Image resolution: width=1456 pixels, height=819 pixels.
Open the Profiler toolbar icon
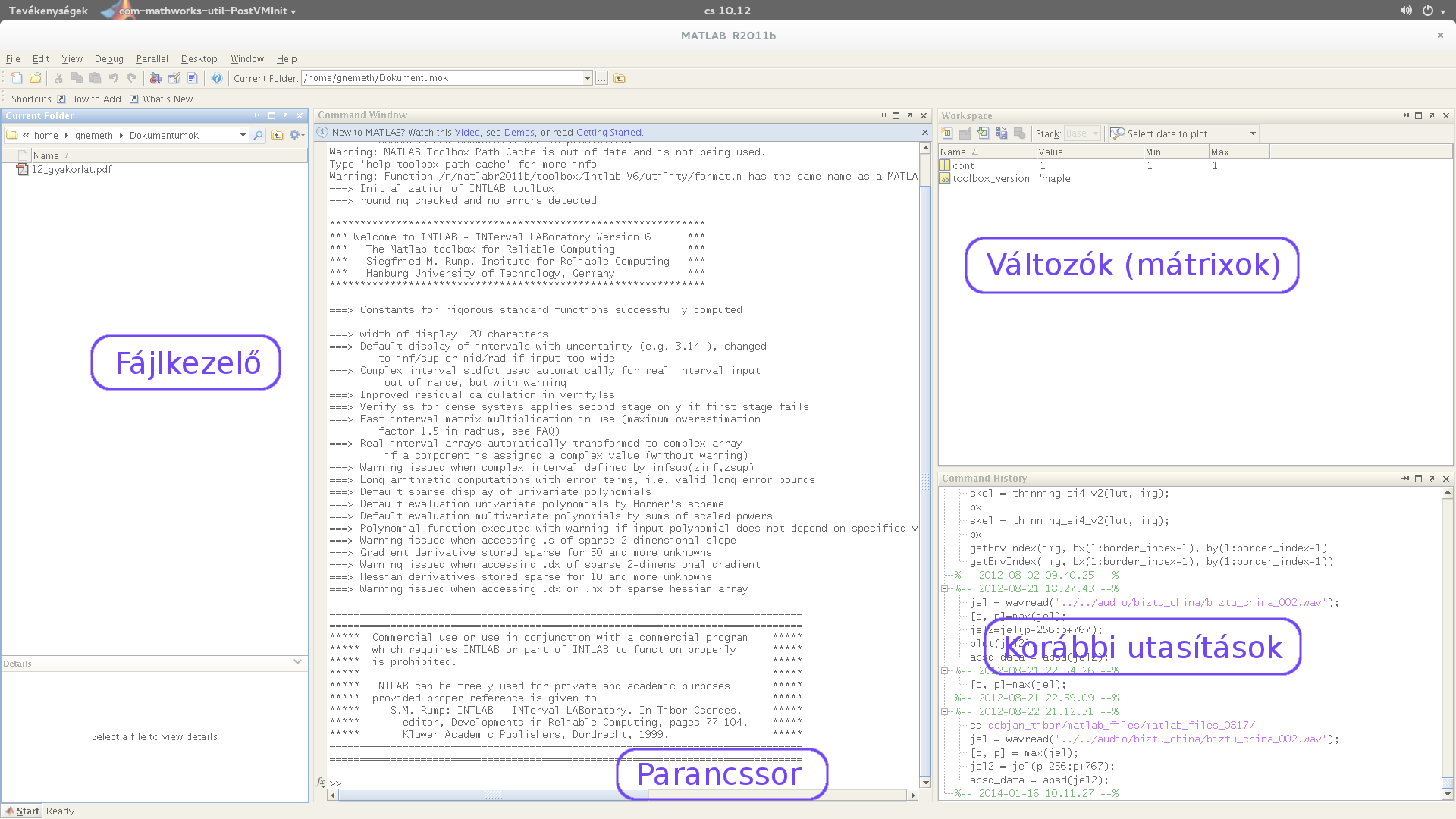point(193,78)
